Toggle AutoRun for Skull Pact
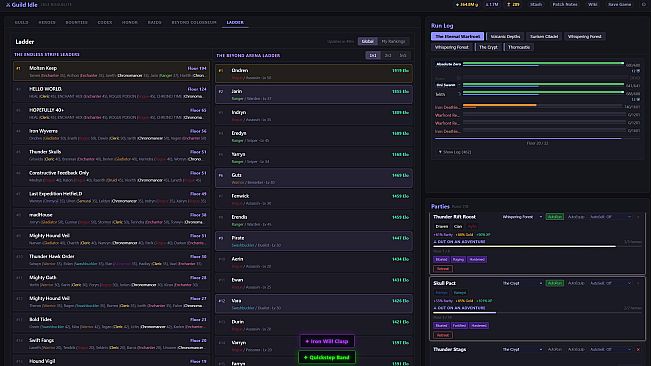Viewport: 651px width, 366px height. [555, 283]
